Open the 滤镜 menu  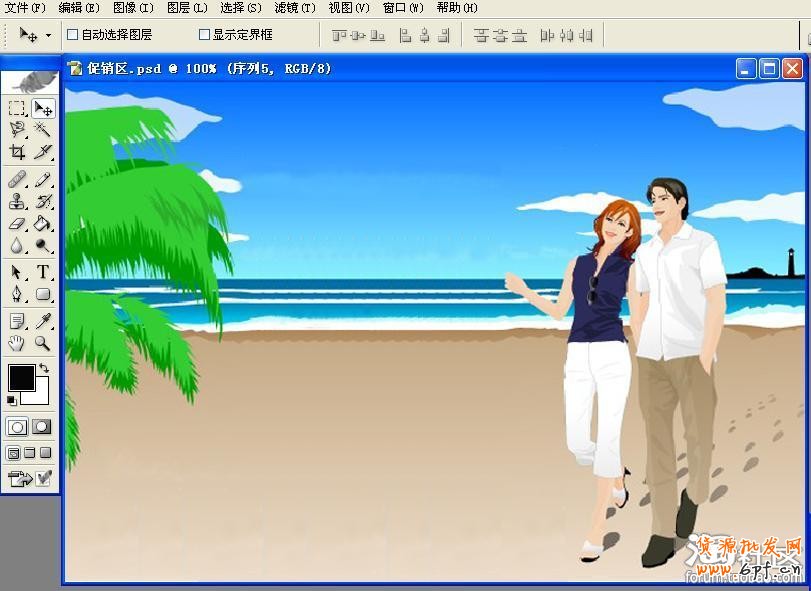[x=294, y=8]
